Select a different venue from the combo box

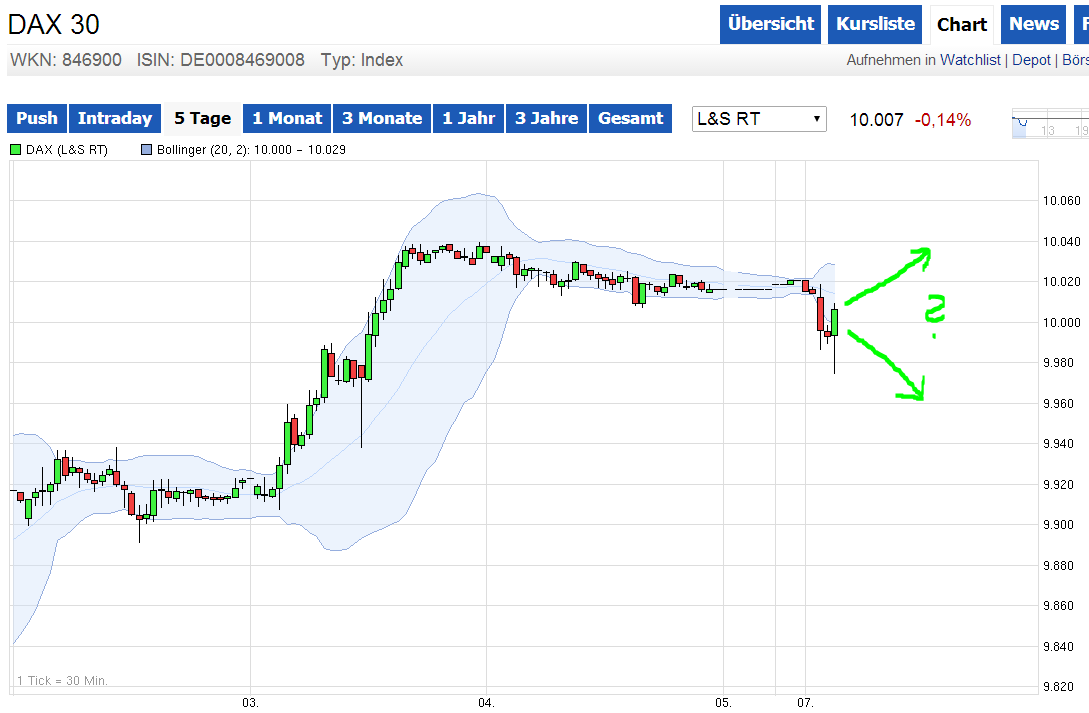tap(759, 118)
